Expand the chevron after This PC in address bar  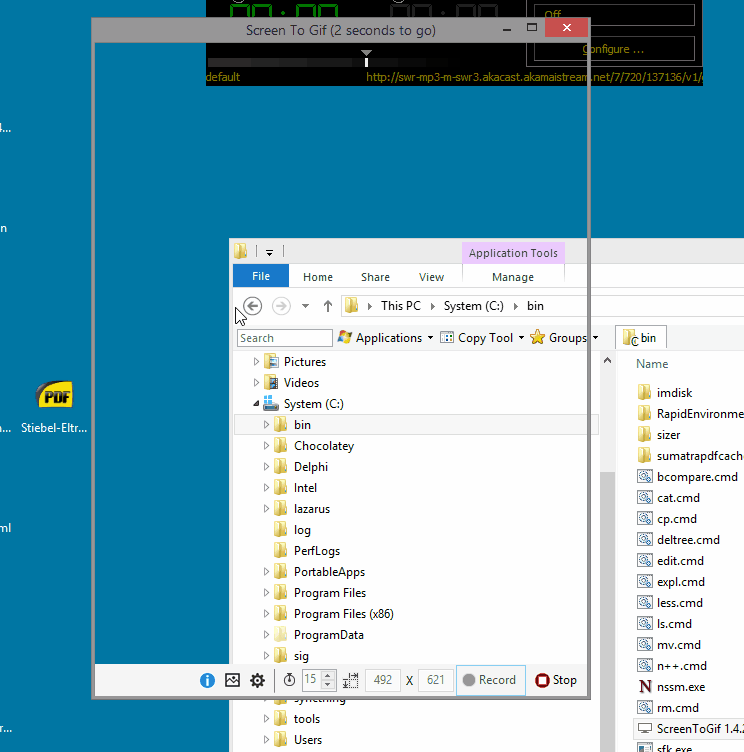click(x=433, y=306)
